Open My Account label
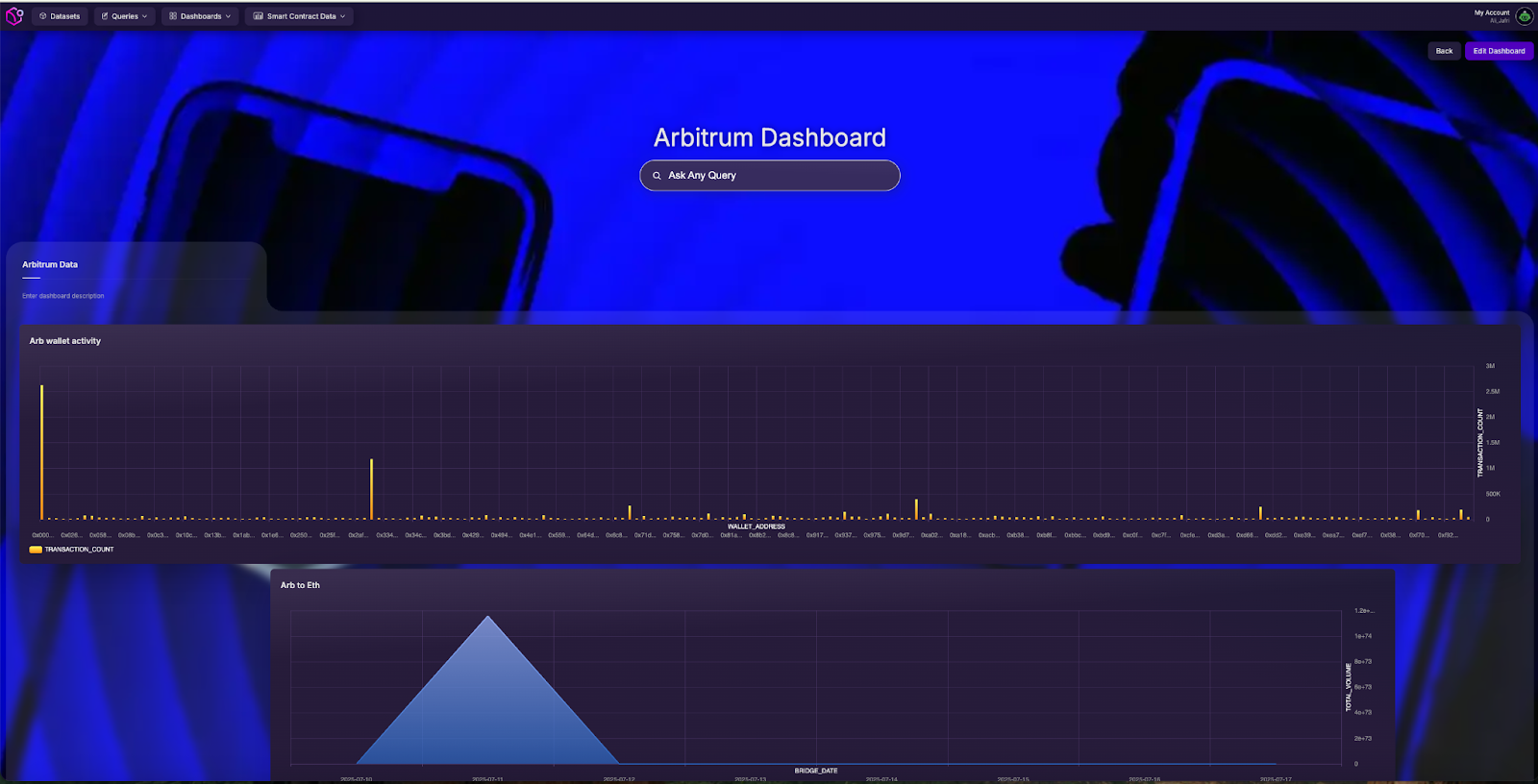The width and height of the screenshot is (1538, 784). coord(1492,12)
